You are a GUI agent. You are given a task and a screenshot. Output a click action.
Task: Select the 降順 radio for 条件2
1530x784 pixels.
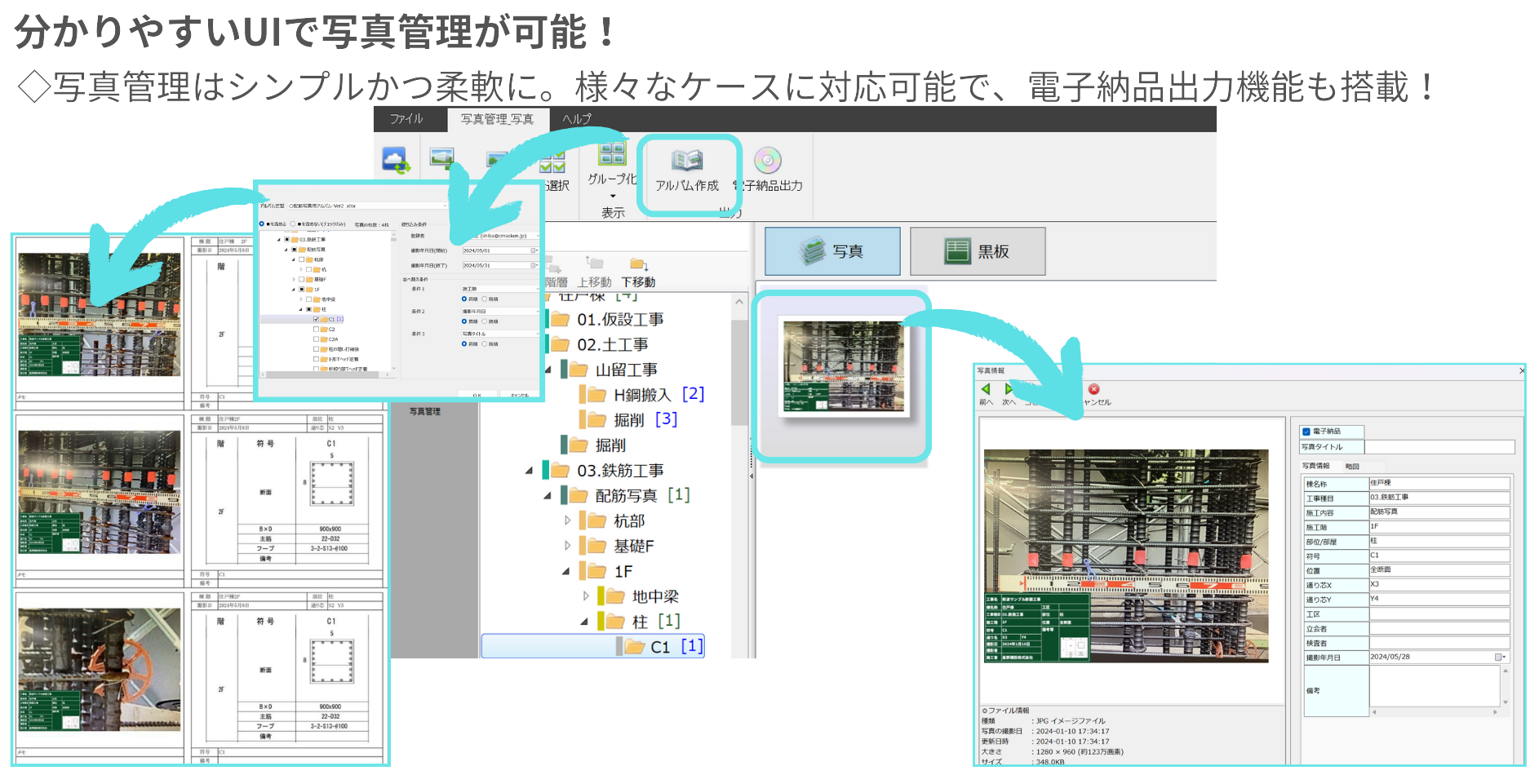[484, 321]
